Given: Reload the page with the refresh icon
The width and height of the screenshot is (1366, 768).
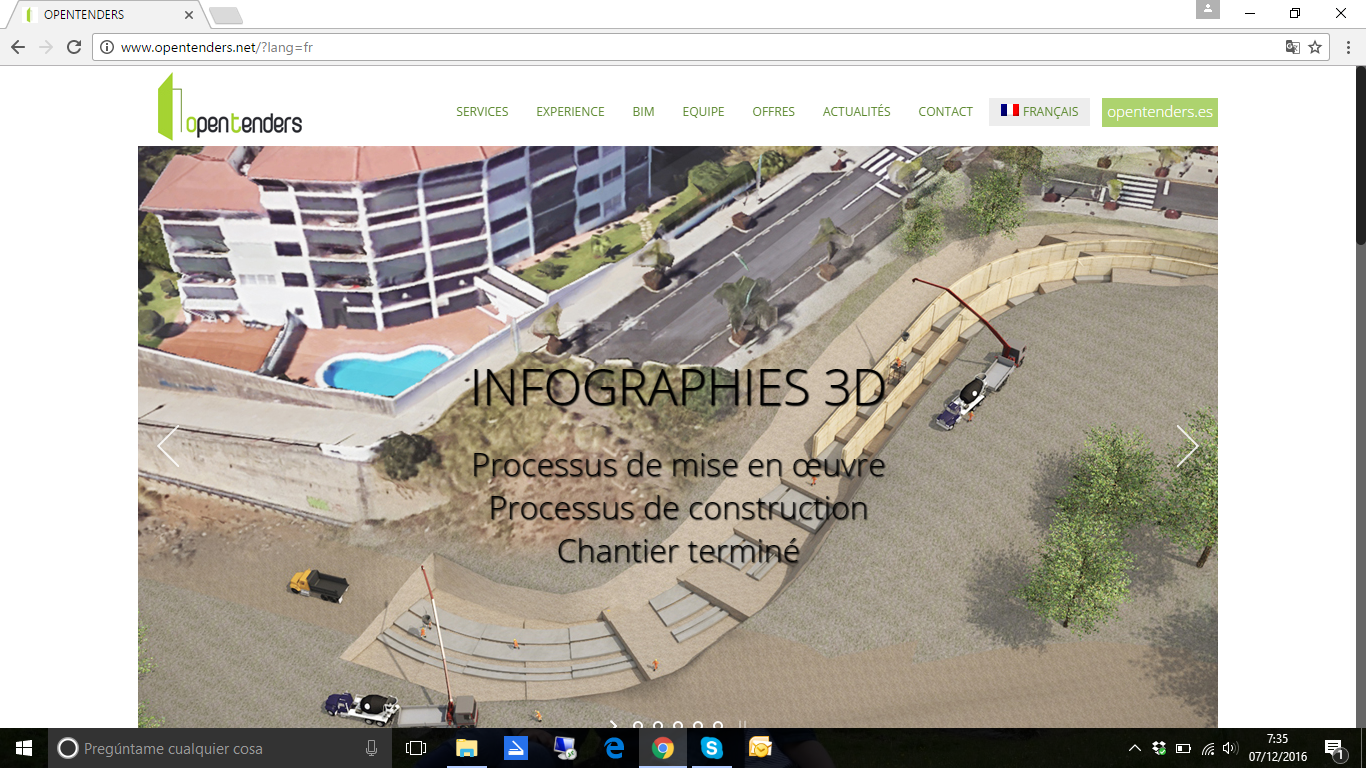Looking at the screenshot, I should click(x=73, y=47).
